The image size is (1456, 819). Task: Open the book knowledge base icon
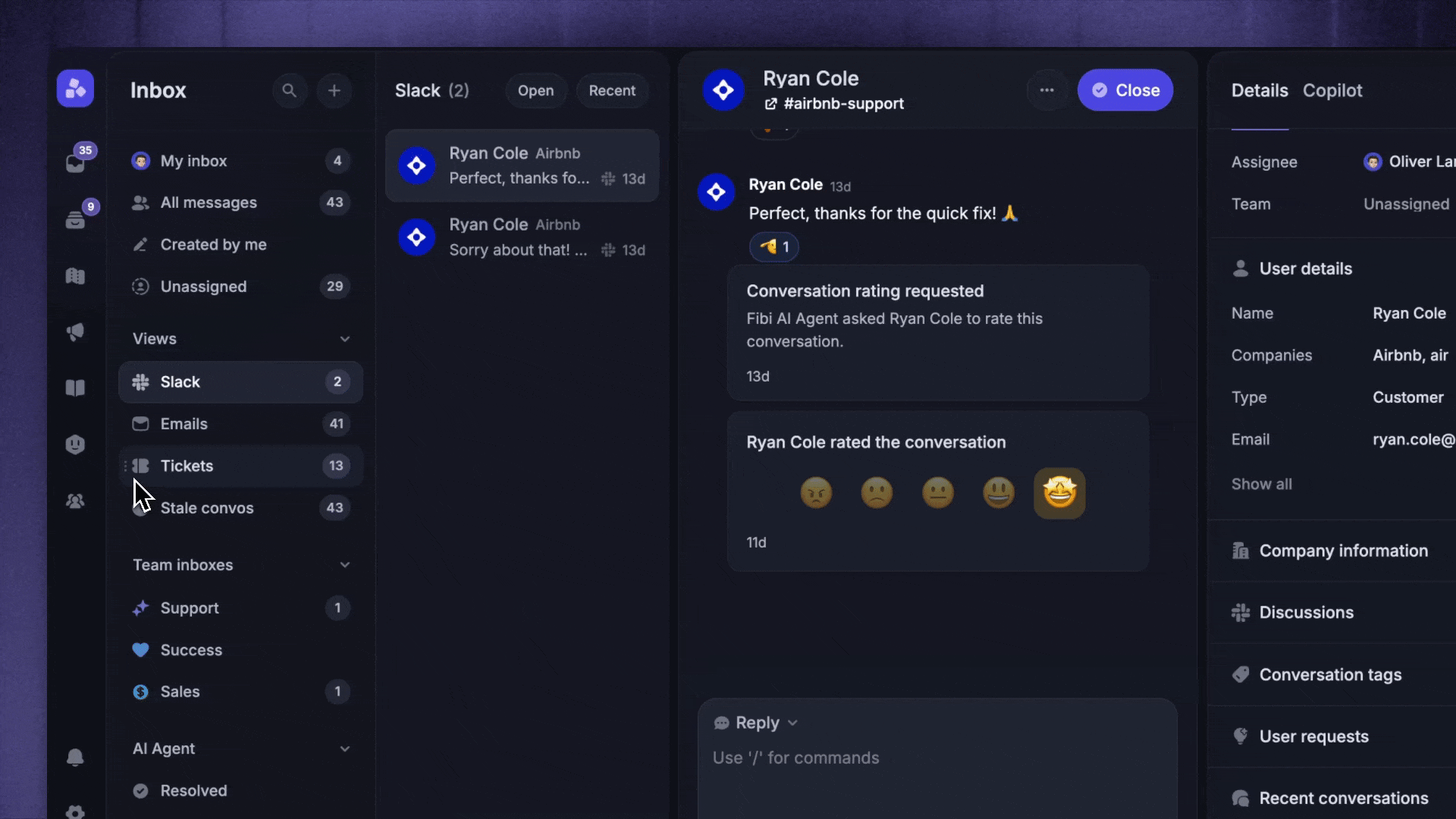[x=75, y=388]
